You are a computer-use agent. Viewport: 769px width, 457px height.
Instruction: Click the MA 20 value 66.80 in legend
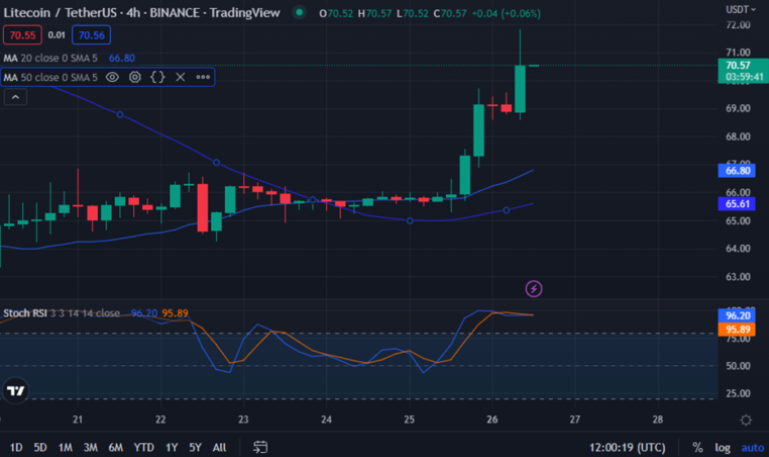122,58
